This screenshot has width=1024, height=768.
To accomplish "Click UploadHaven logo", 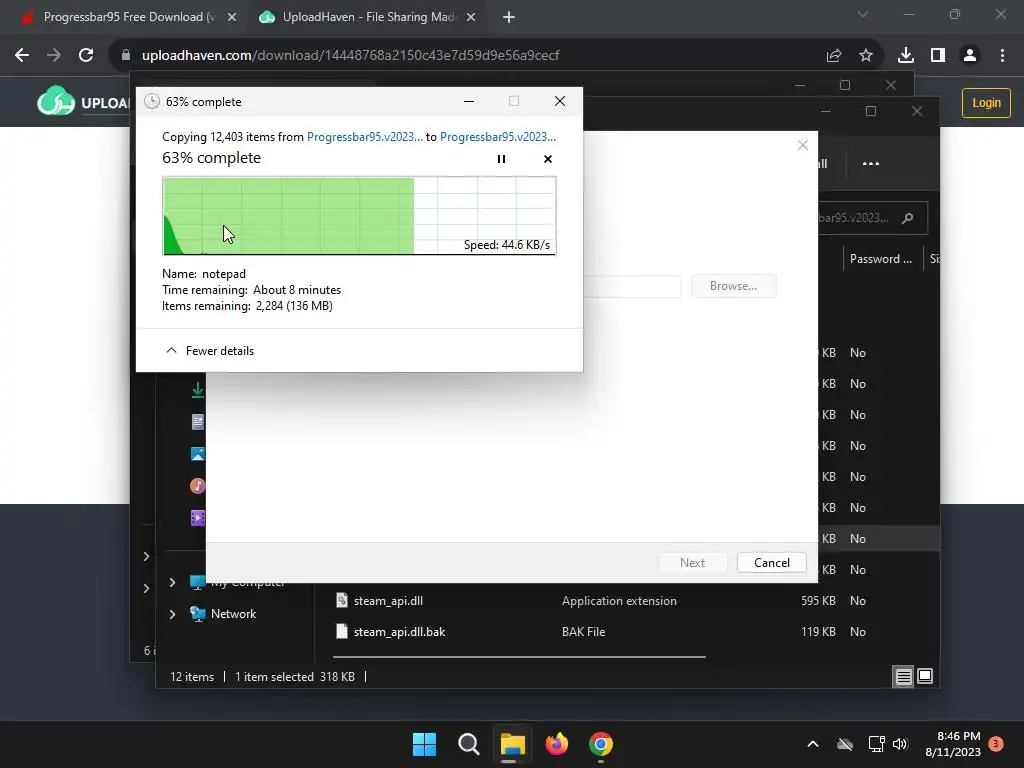I will pyautogui.click(x=83, y=103).
